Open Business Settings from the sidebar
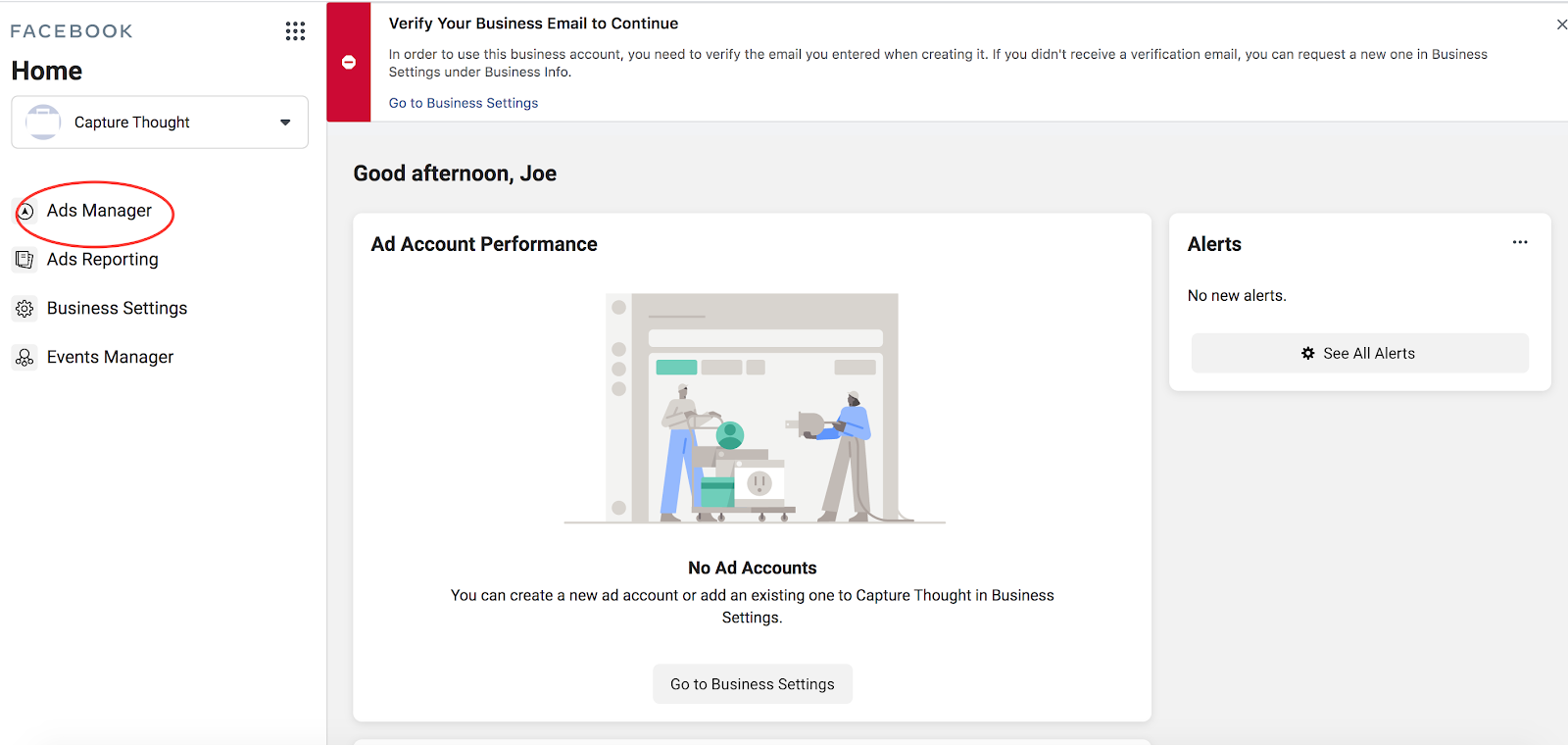Viewport: 1568px width, 745px height. pyautogui.click(x=117, y=309)
